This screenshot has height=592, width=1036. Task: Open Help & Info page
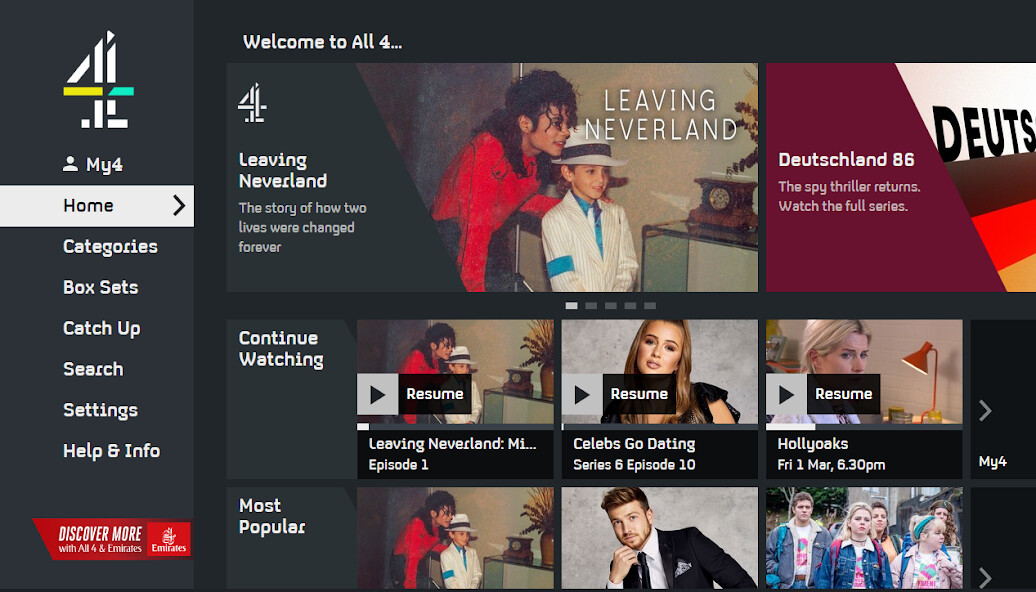(x=112, y=451)
